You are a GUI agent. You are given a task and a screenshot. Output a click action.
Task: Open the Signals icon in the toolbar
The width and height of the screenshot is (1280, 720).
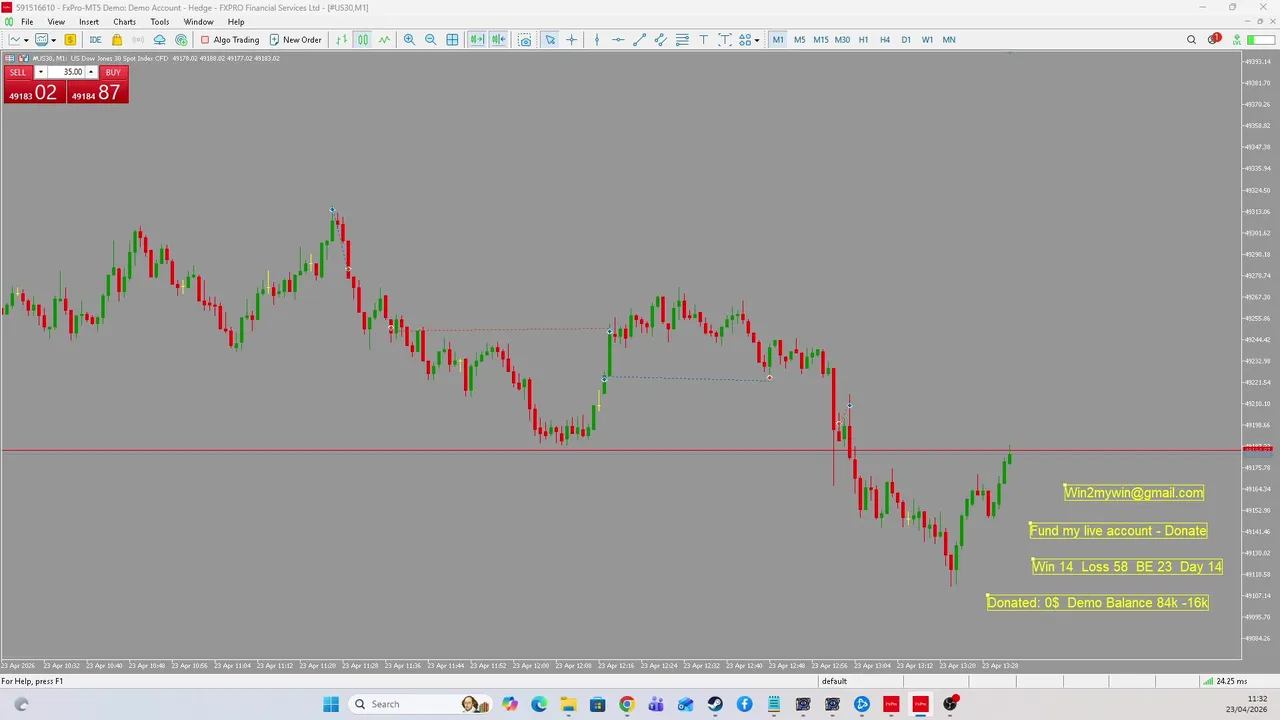point(138,40)
